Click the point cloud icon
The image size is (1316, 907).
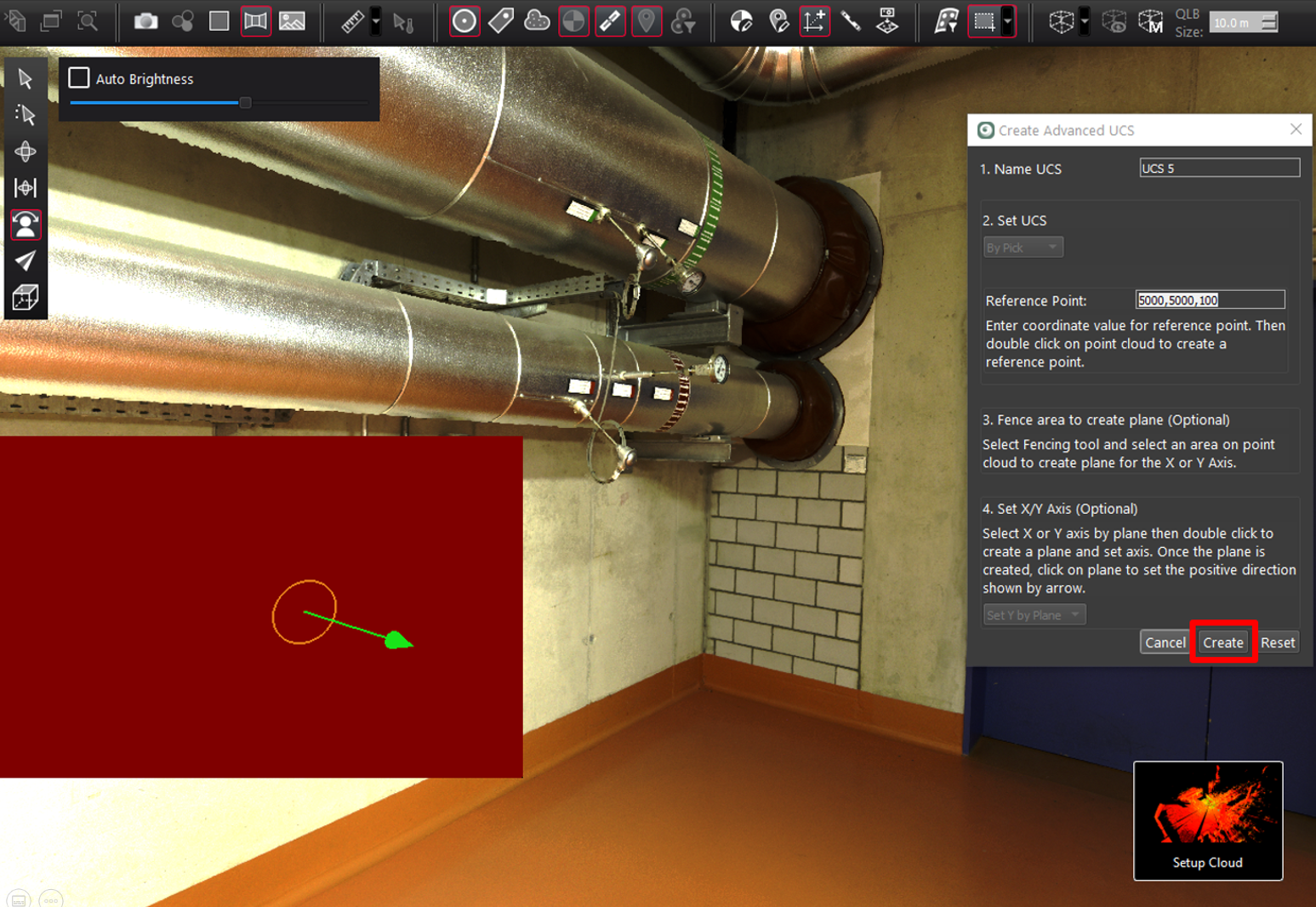click(537, 21)
